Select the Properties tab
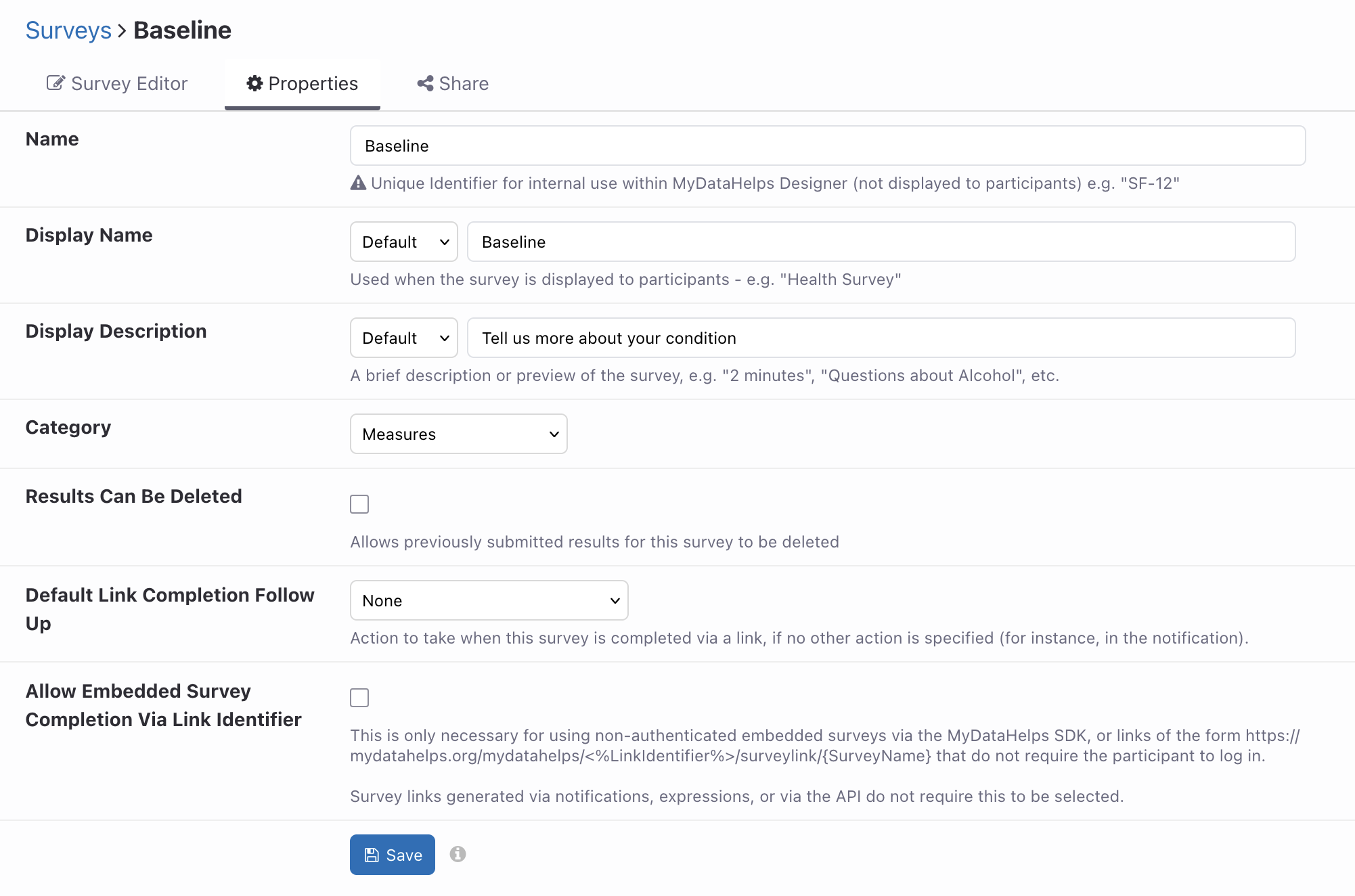This screenshot has height=896, width=1355. pyautogui.click(x=303, y=83)
